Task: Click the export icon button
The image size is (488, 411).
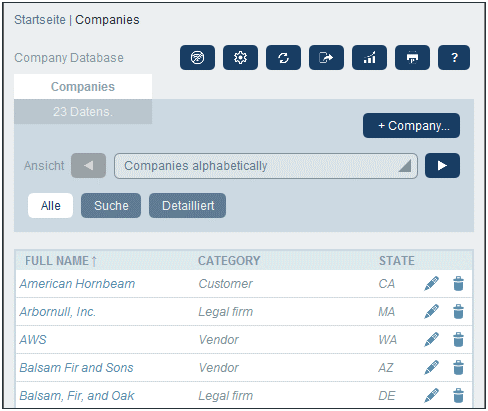Action: point(326,58)
